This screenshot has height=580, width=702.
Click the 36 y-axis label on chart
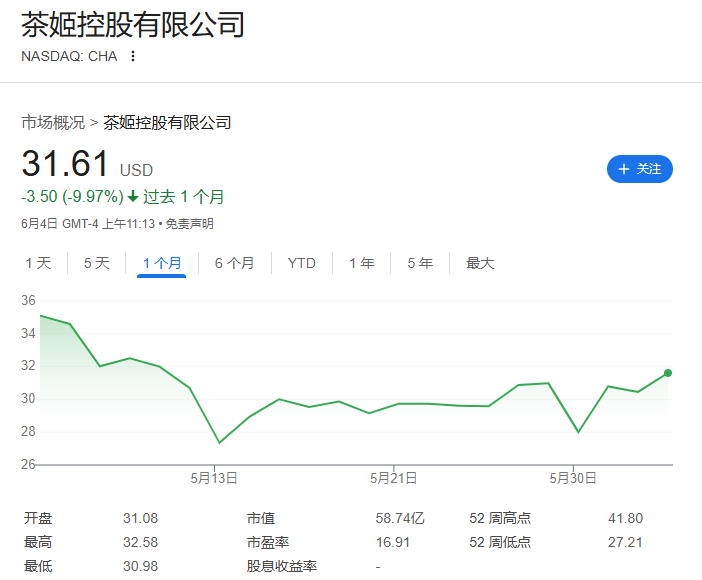coord(28,300)
